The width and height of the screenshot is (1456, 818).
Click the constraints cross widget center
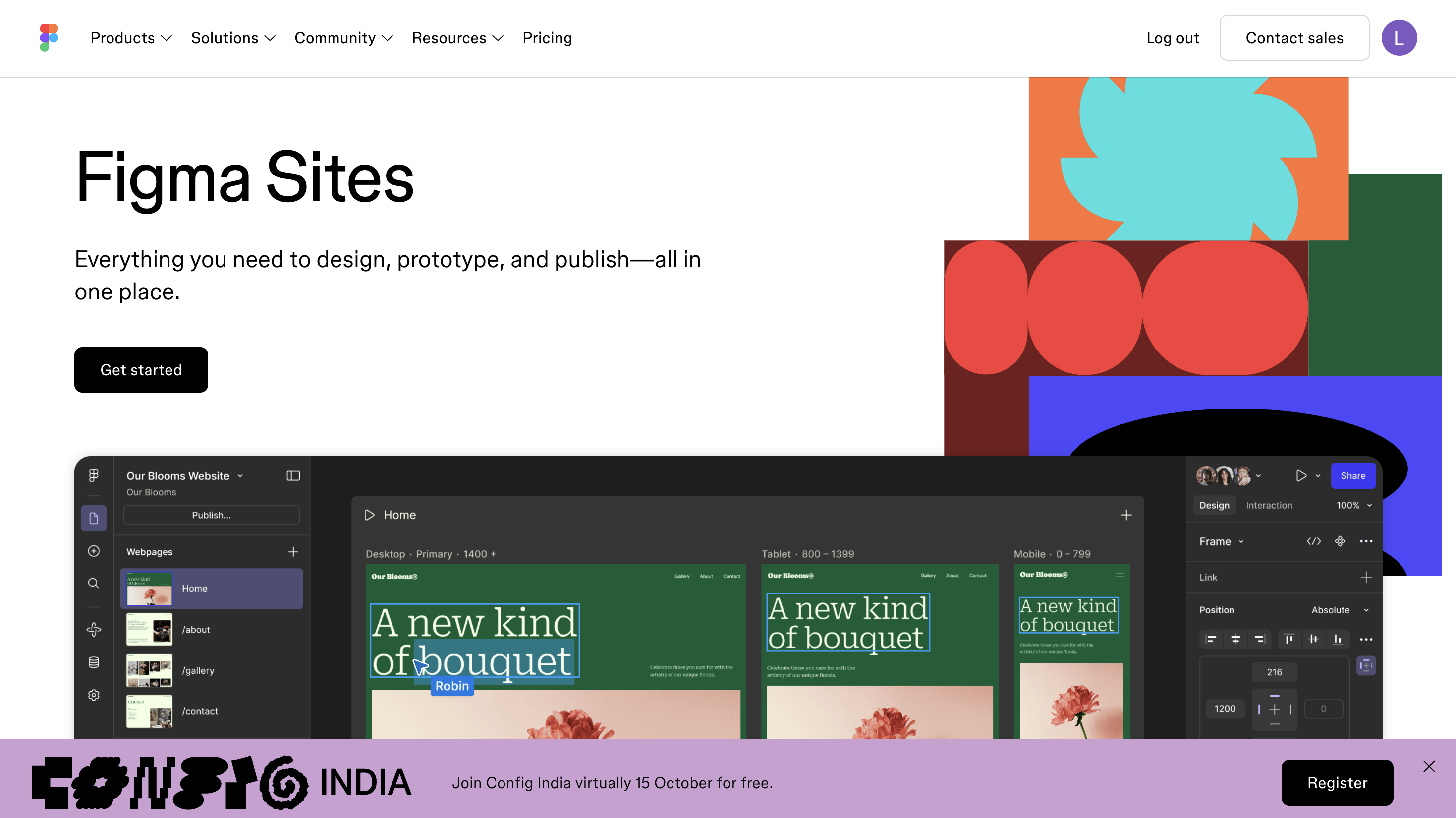tap(1274, 709)
